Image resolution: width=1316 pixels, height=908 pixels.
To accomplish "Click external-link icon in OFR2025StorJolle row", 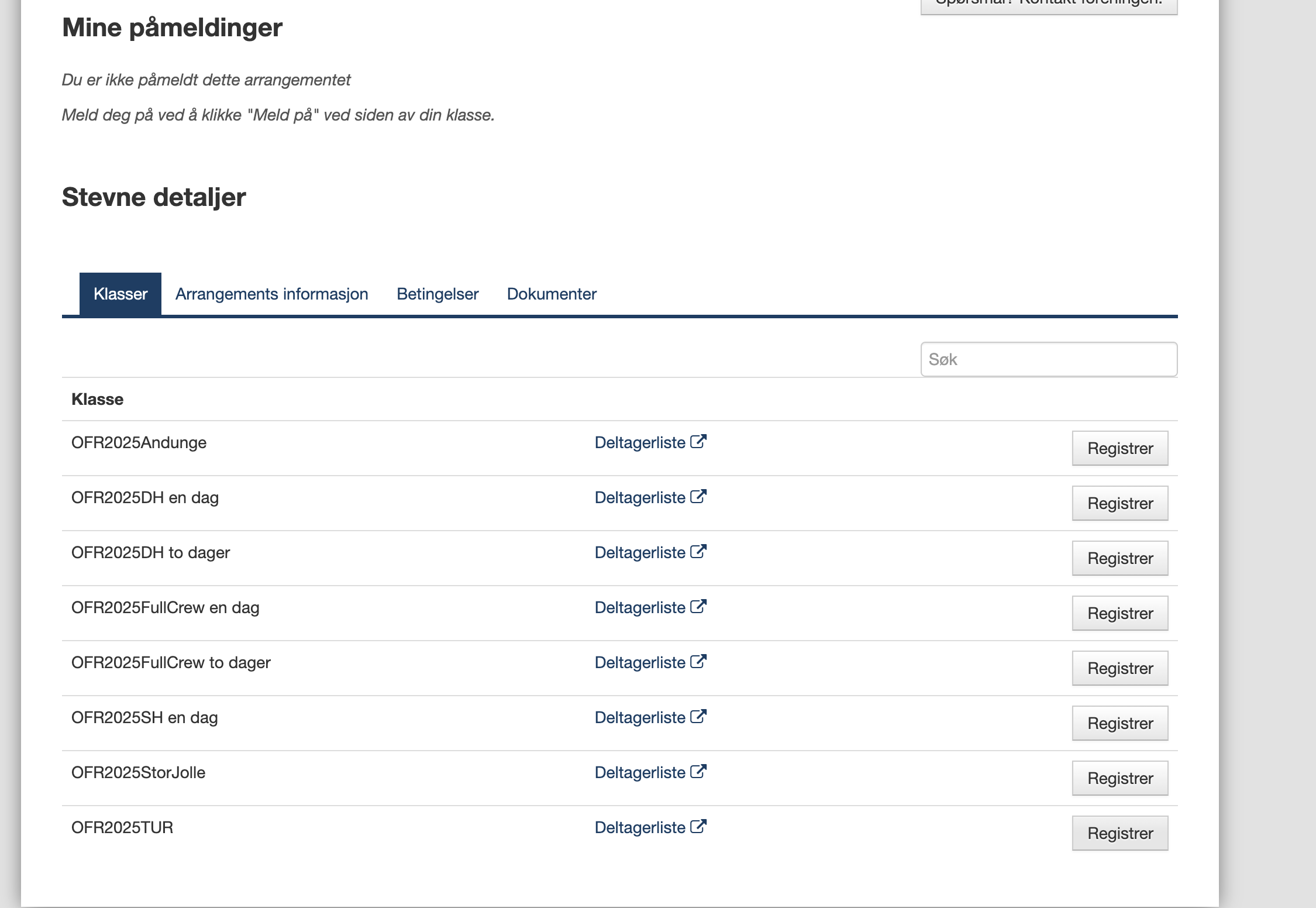I will pos(698,772).
